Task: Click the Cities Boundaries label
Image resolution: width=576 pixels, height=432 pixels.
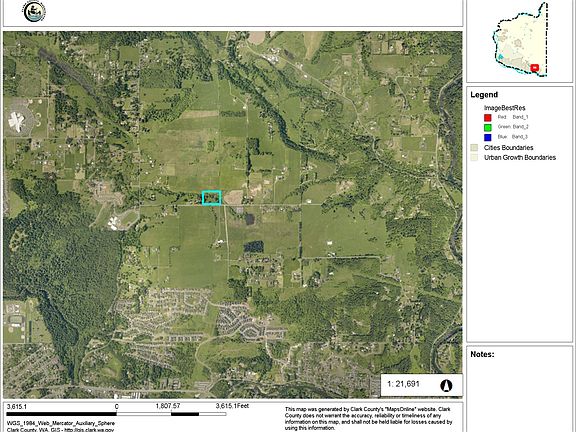Action: point(508,148)
